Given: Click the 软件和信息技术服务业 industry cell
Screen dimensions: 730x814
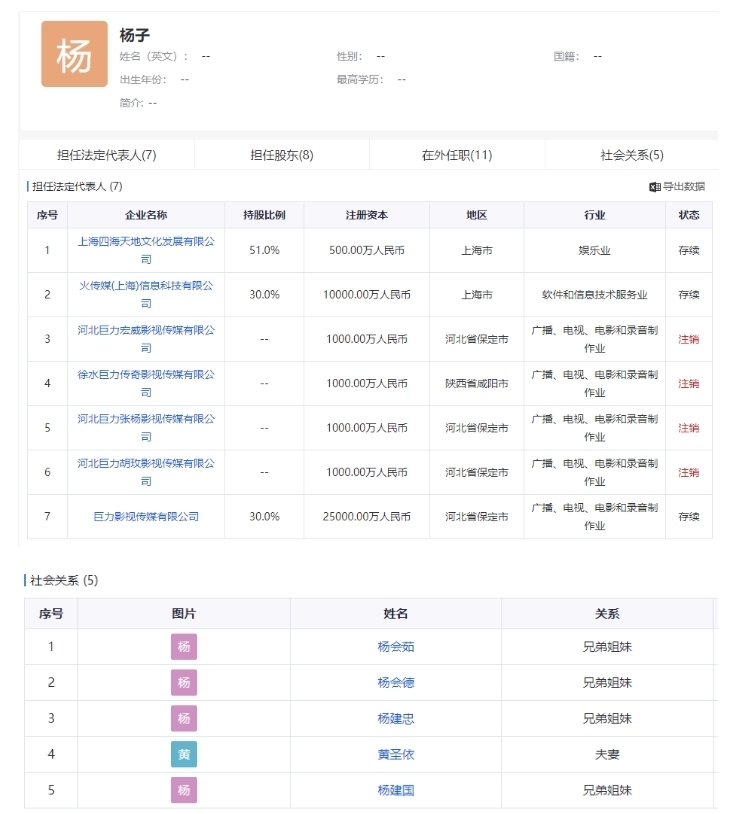Looking at the screenshot, I should coord(594,294).
